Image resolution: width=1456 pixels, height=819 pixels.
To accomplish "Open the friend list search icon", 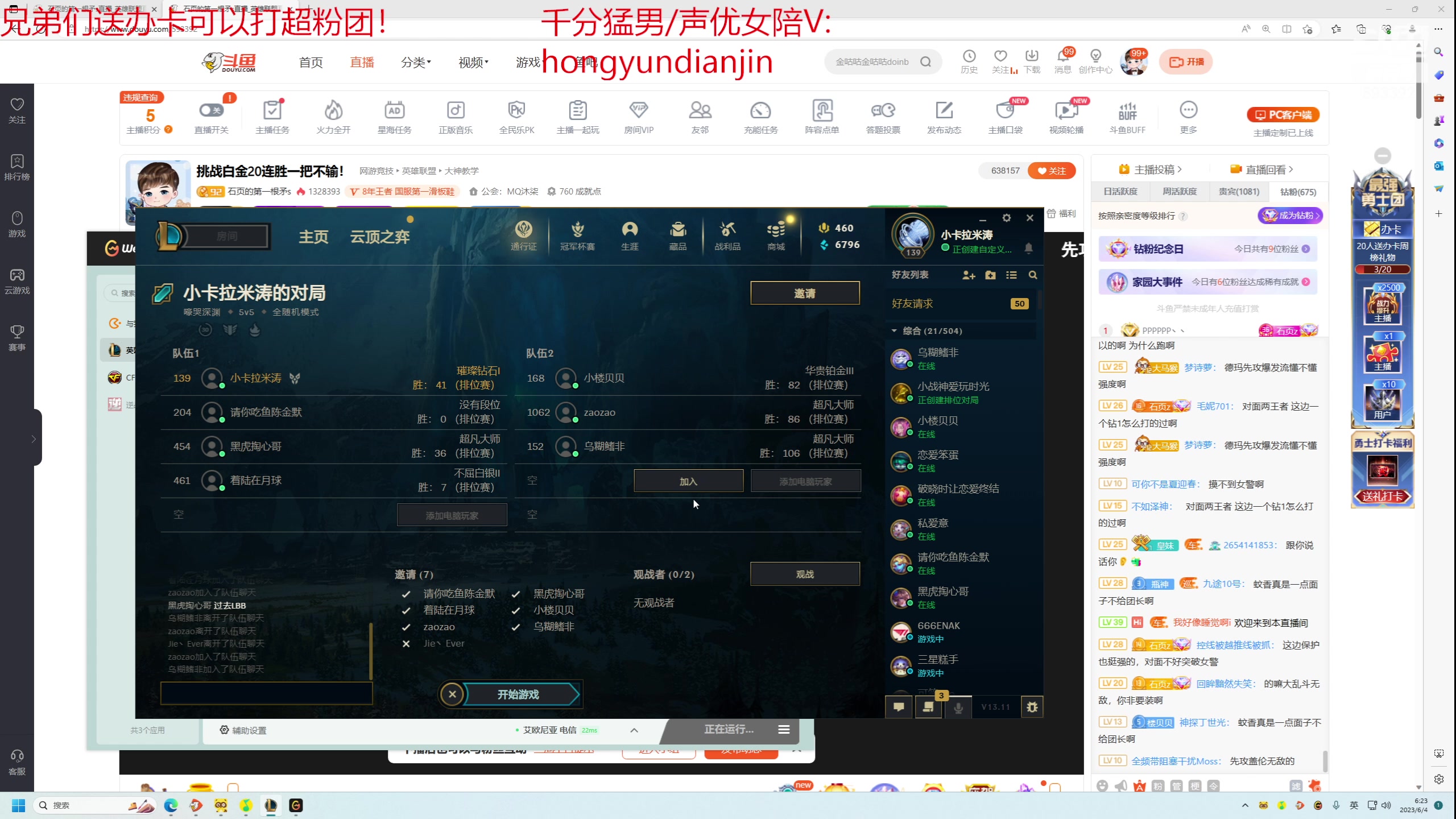I will tap(1033, 275).
